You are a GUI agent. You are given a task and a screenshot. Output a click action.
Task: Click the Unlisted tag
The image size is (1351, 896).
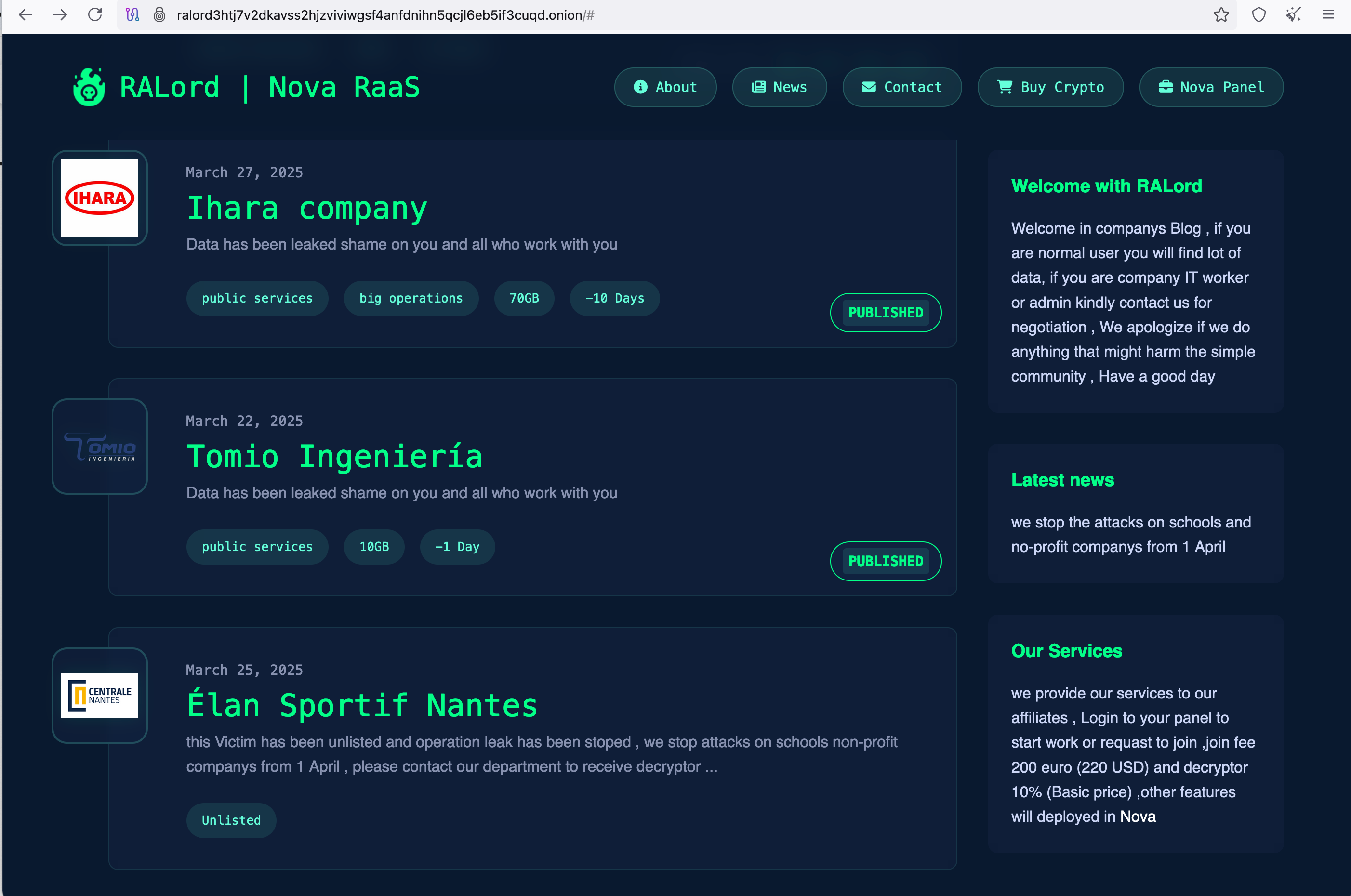coord(231,820)
